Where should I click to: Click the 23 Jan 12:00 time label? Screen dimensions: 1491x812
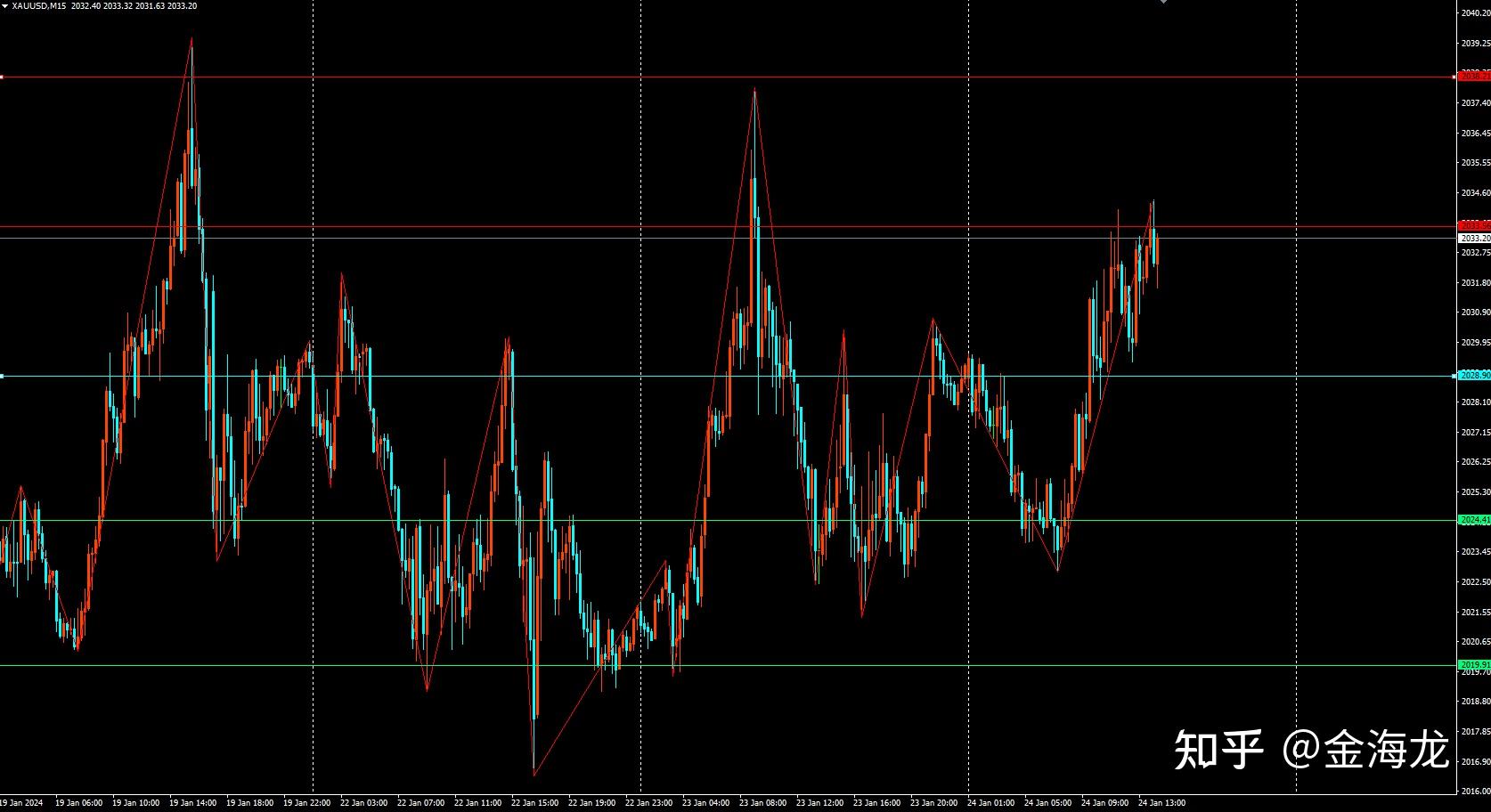[x=819, y=803]
